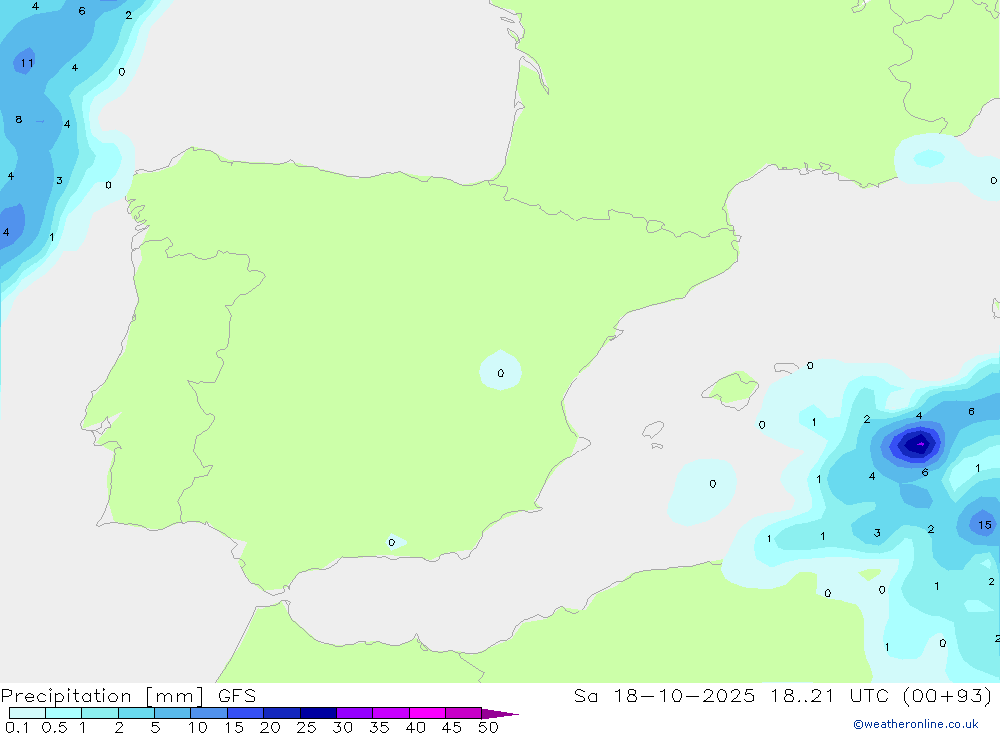Pick the 30–35 mm violet legend swatch
Image resolution: width=1000 pixels, height=733 pixels.
coord(355,713)
